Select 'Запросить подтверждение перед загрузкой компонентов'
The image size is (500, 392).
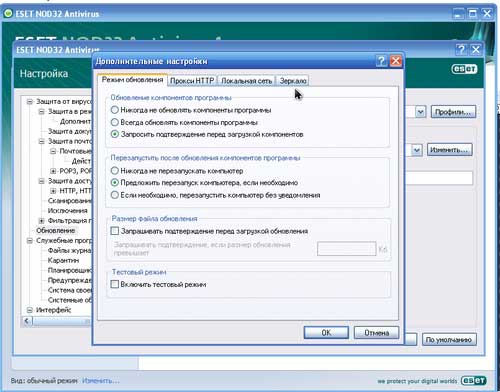click(x=115, y=134)
